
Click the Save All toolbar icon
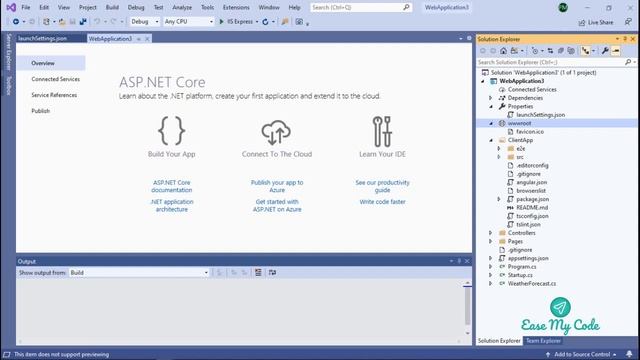83,22
